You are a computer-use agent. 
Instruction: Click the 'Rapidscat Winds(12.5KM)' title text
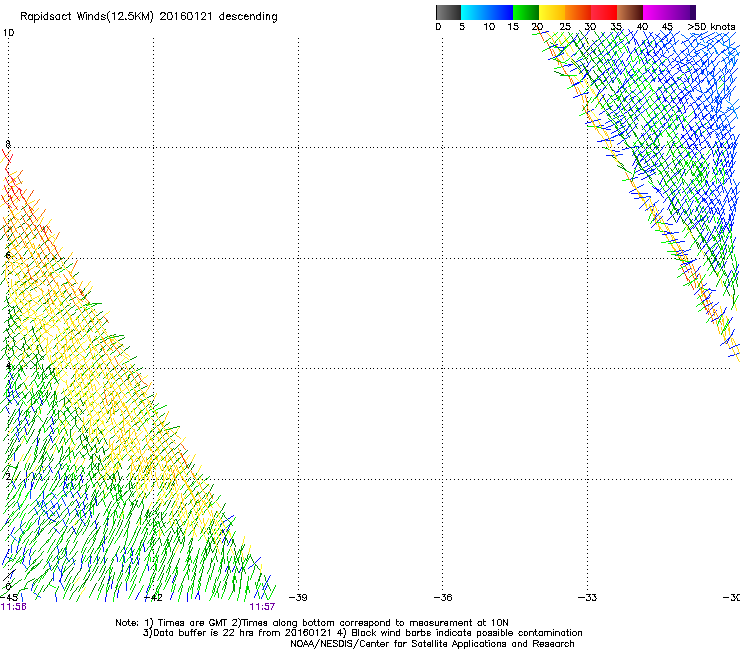coord(87,17)
